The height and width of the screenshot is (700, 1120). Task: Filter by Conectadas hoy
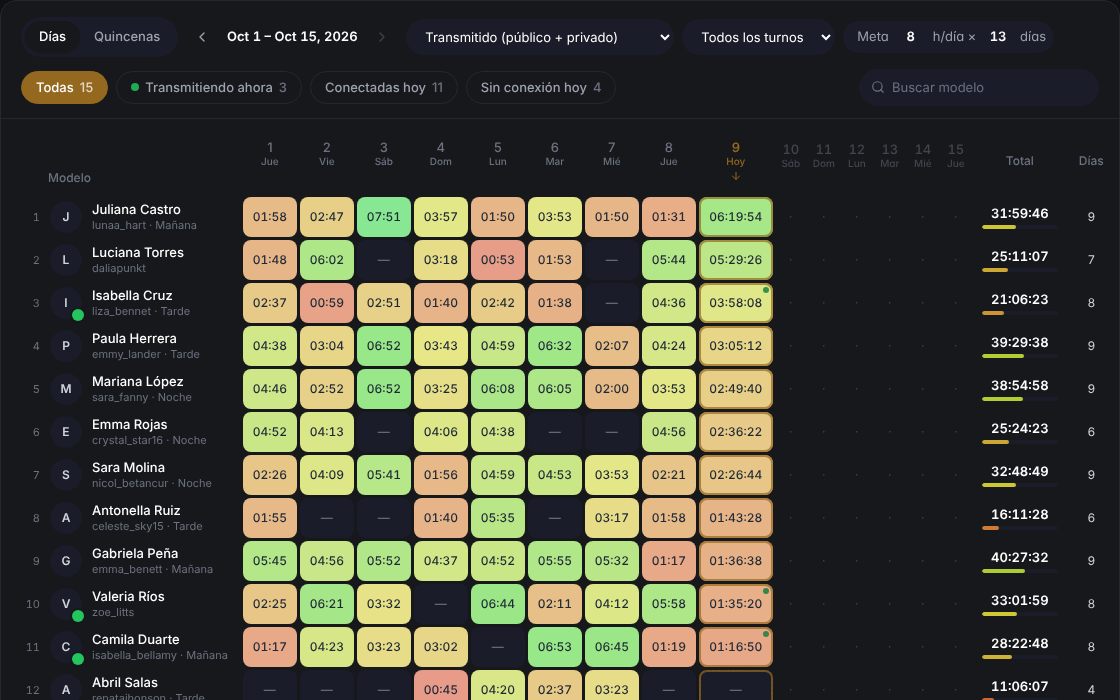click(x=384, y=88)
